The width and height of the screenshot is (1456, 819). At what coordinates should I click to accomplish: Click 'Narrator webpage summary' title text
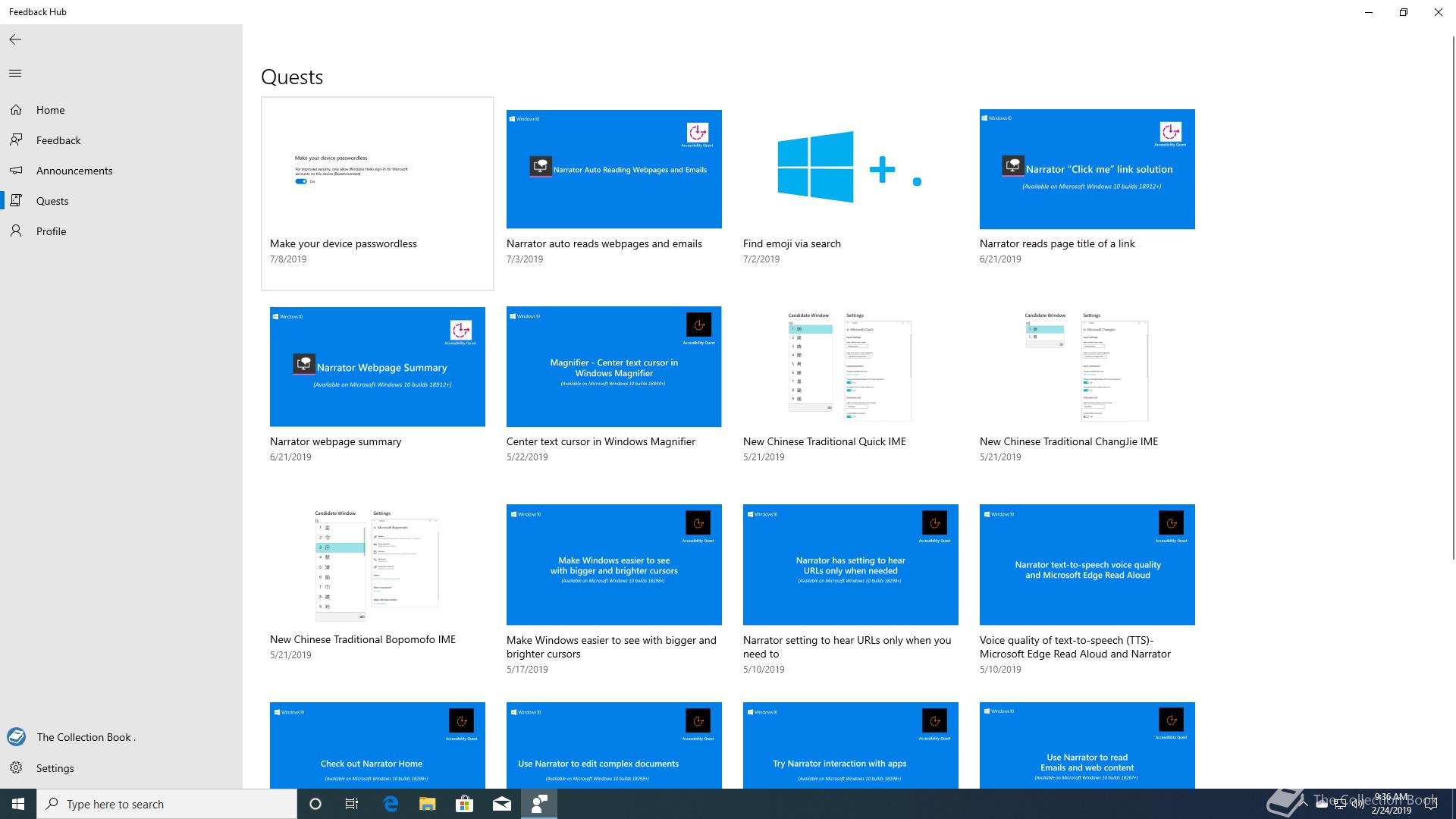tap(335, 441)
